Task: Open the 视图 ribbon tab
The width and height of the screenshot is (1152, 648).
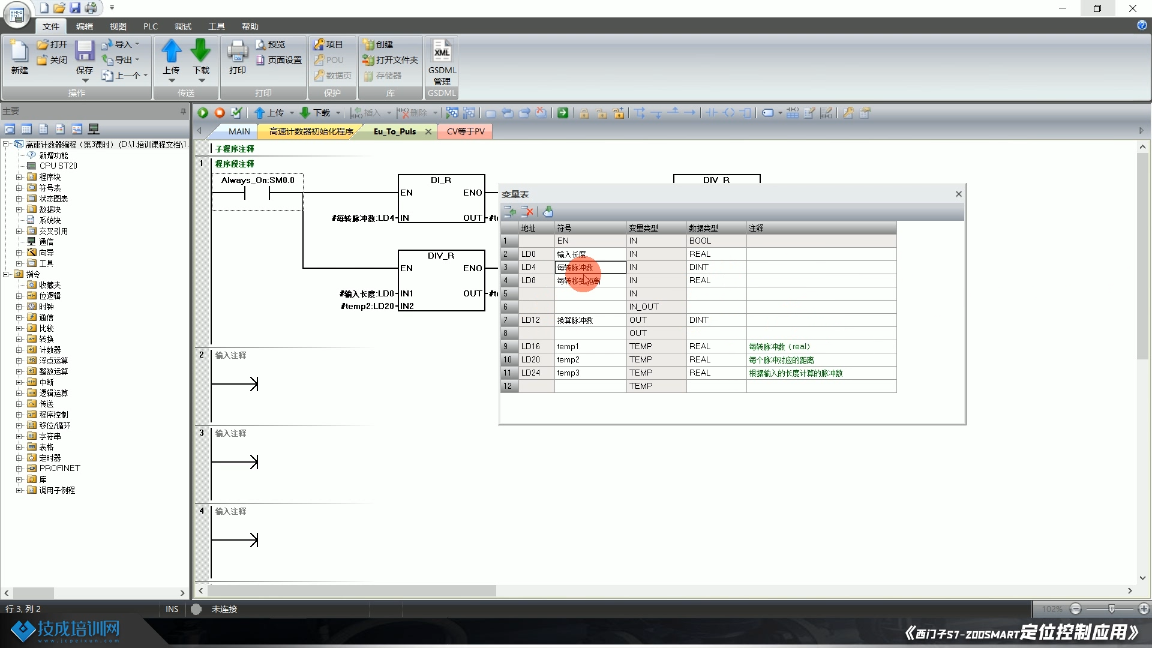Action: [x=118, y=26]
